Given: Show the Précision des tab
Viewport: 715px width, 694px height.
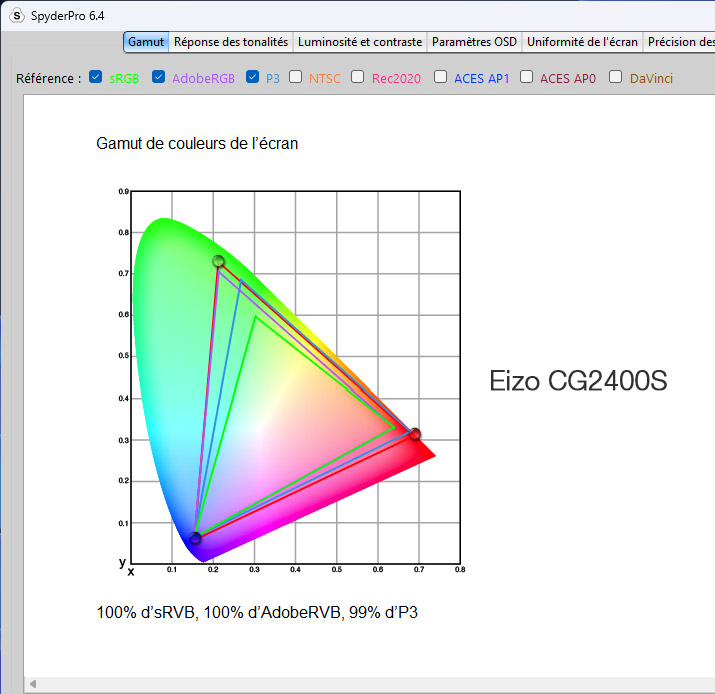Looking at the screenshot, I should pyautogui.click(x=680, y=42).
